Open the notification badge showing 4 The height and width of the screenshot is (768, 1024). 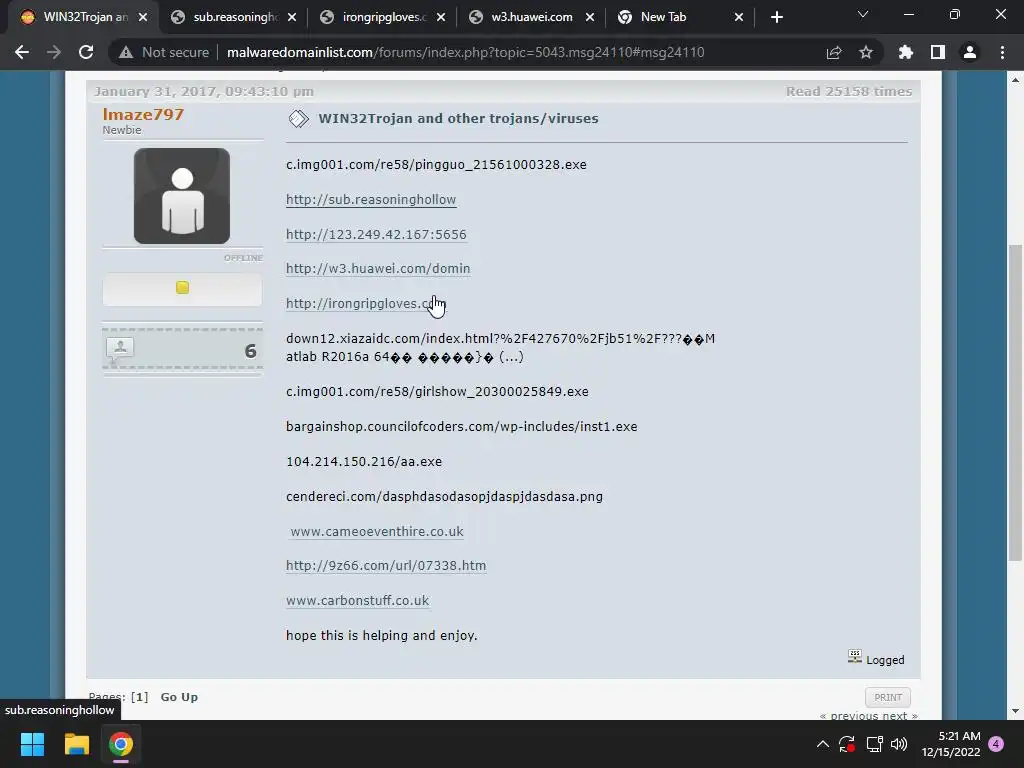(x=996, y=744)
